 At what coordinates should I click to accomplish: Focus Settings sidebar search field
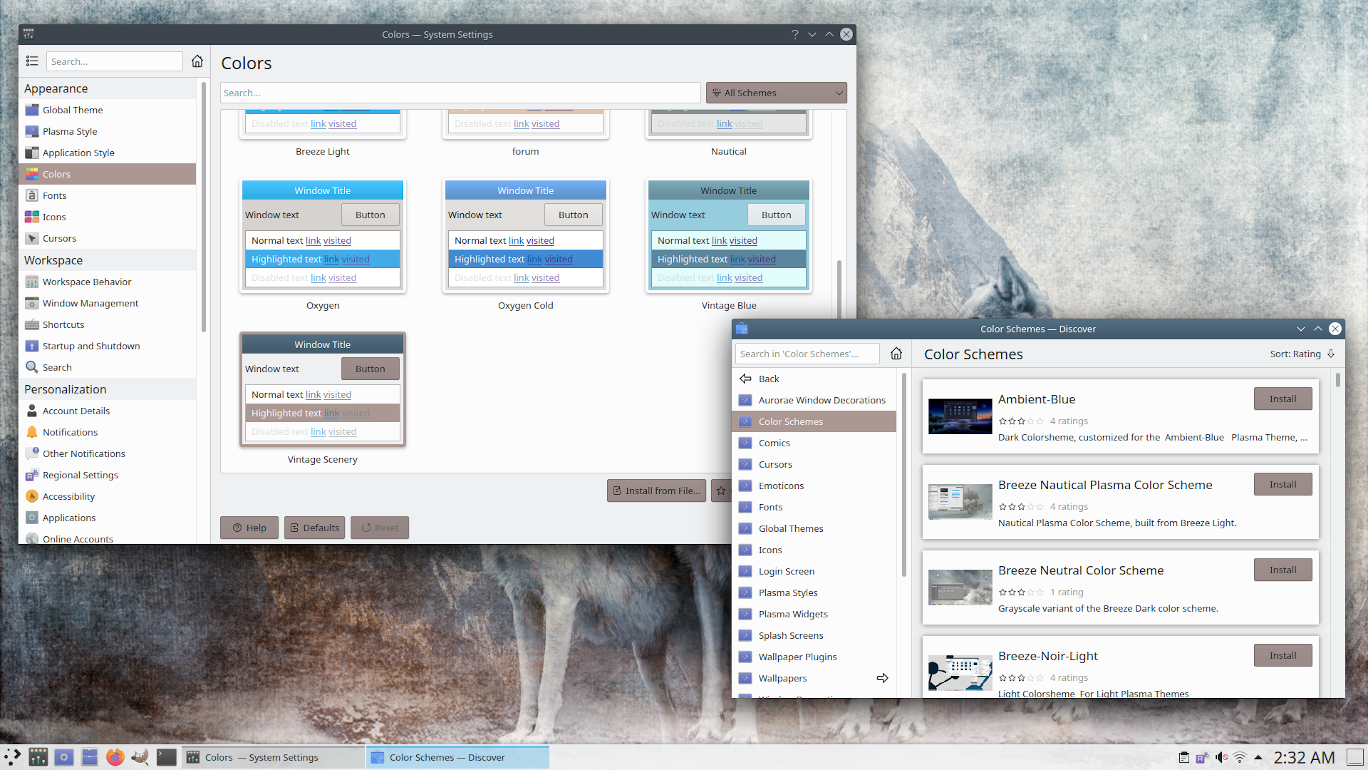114,61
